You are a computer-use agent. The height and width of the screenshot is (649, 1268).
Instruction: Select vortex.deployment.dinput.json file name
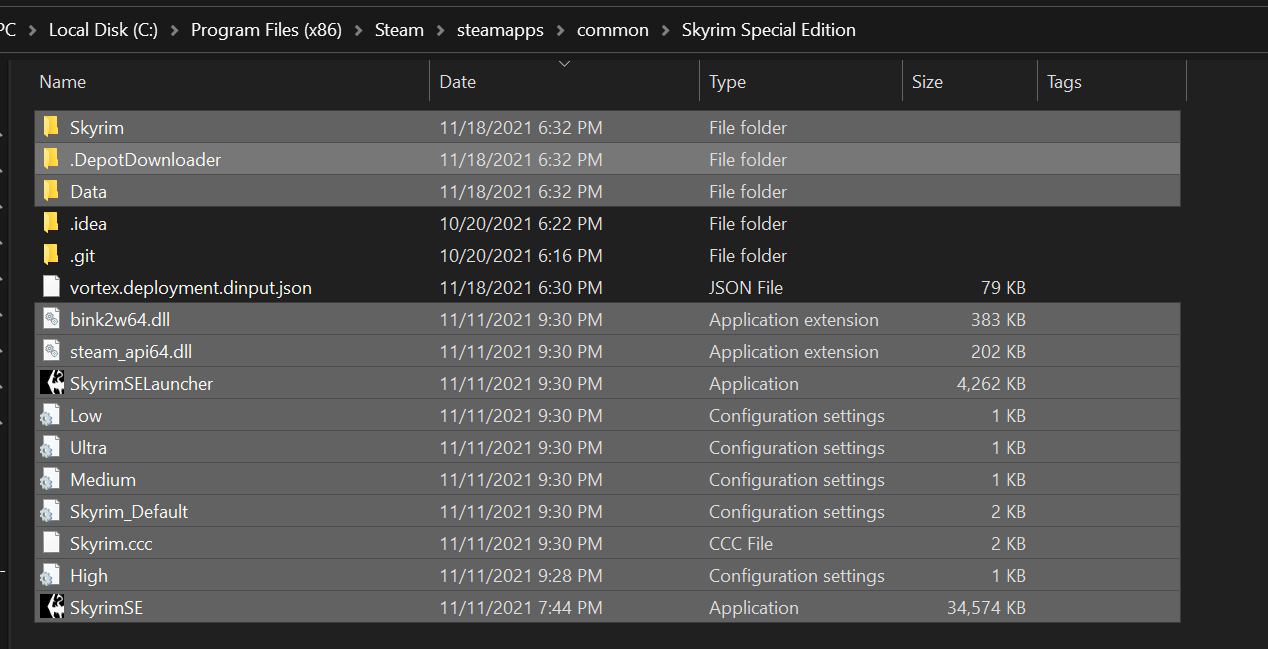pyautogui.click(x=191, y=288)
